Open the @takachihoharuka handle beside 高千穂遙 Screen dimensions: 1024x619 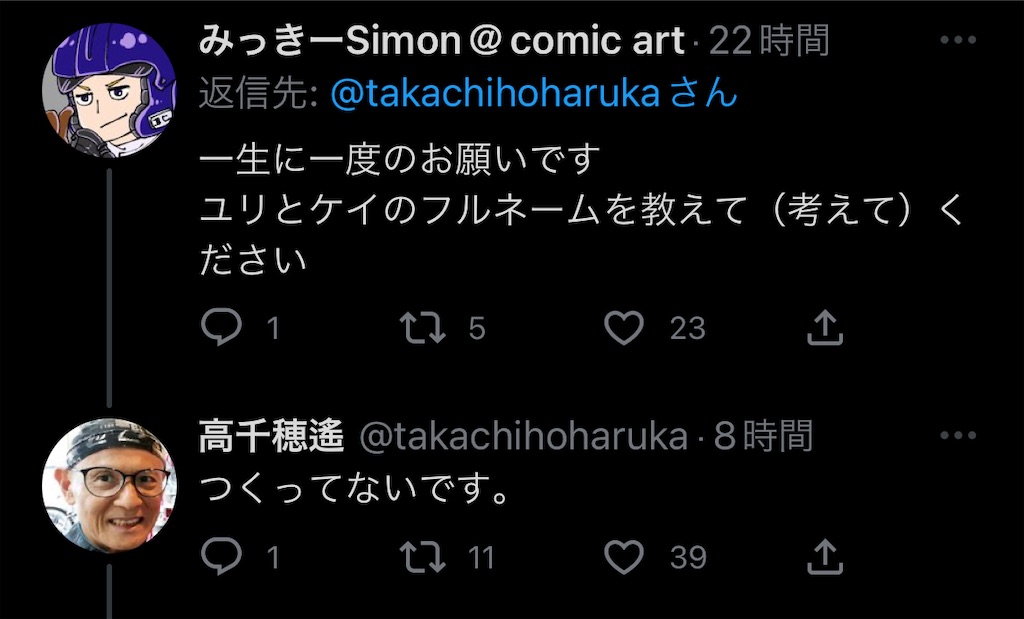click(x=524, y=437)
